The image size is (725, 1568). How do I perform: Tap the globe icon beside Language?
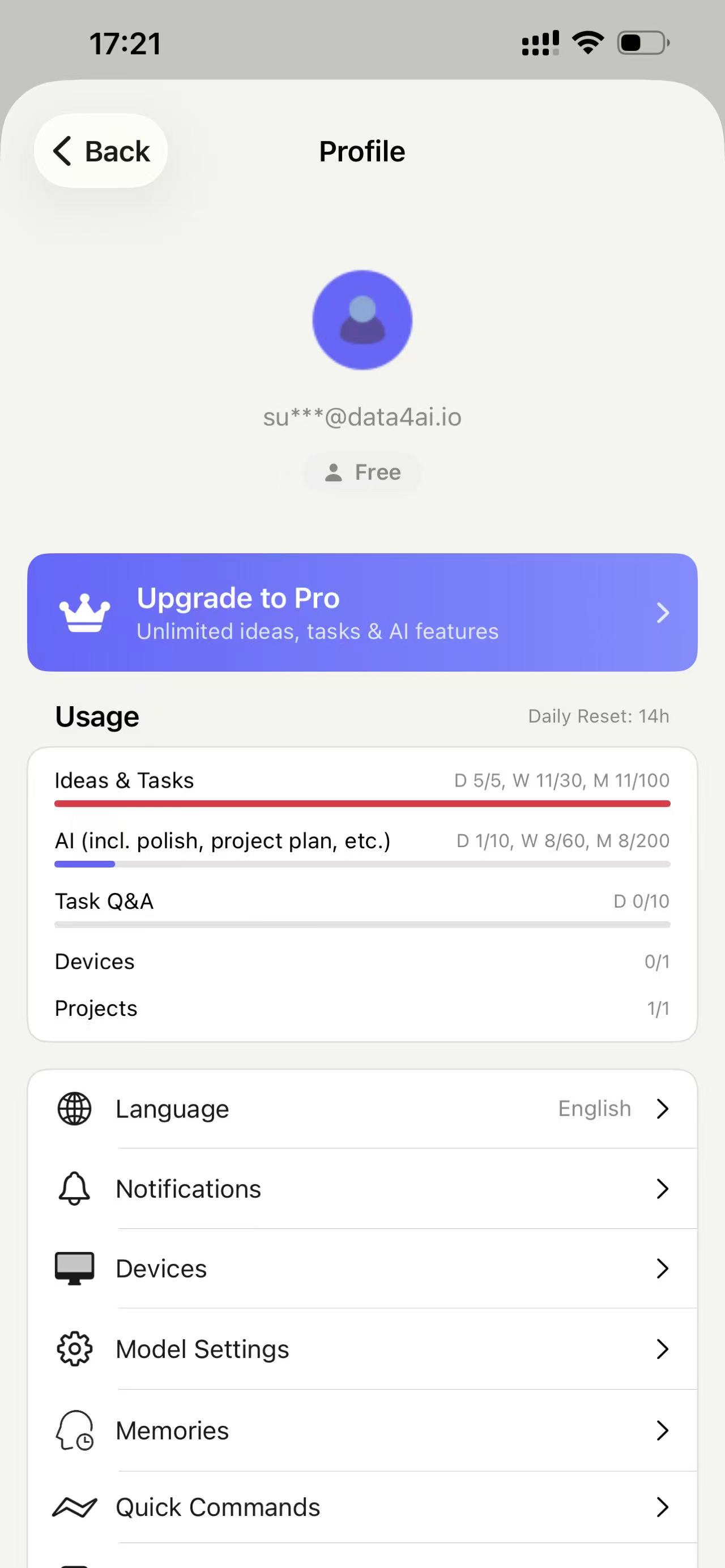(74, 1108)
